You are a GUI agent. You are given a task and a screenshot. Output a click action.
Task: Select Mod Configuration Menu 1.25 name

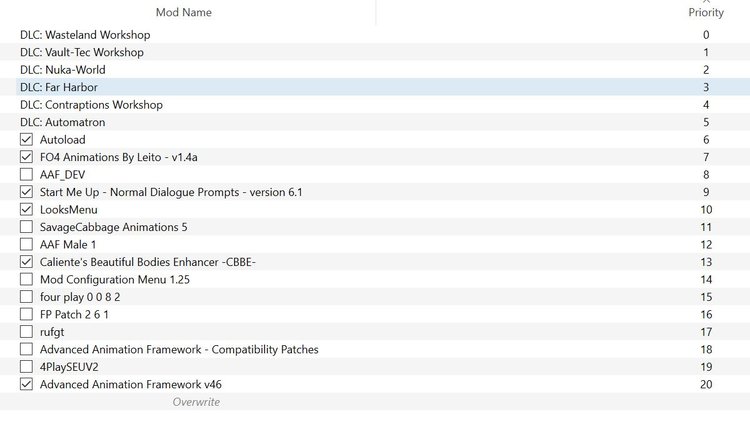click(x=115, y=279)
